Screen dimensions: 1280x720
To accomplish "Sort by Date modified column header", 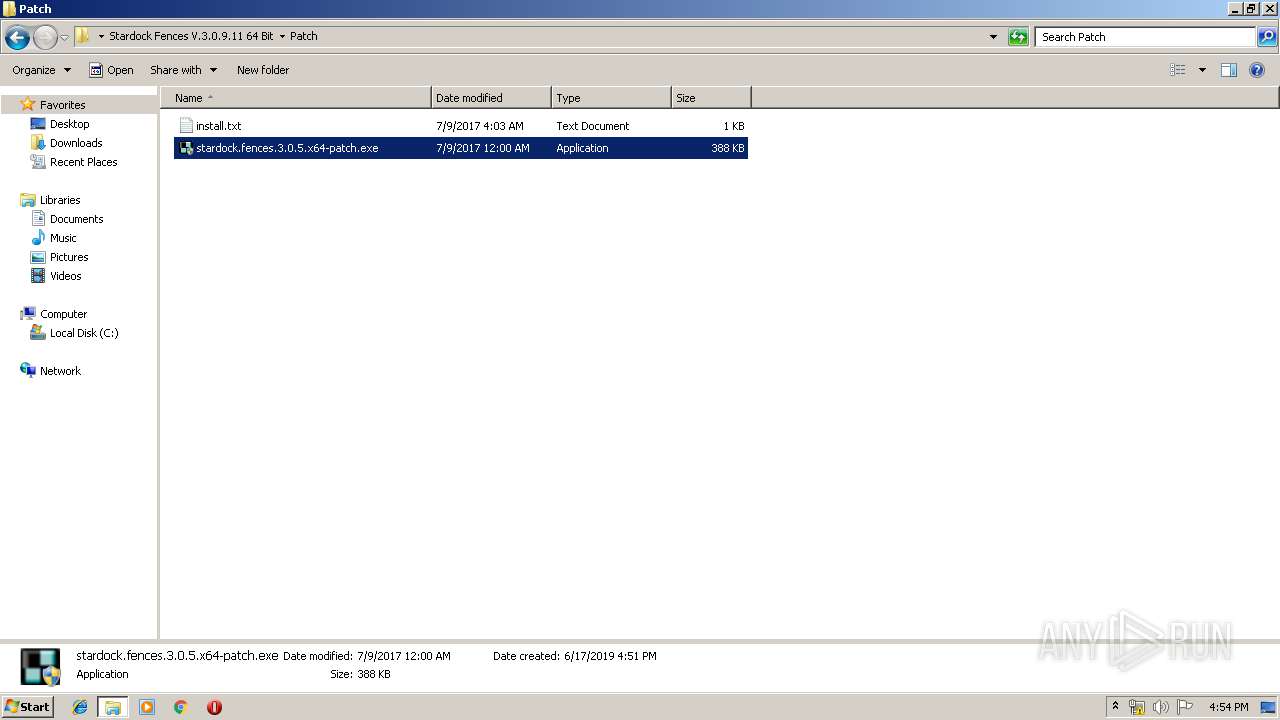I will click(491, 98).
